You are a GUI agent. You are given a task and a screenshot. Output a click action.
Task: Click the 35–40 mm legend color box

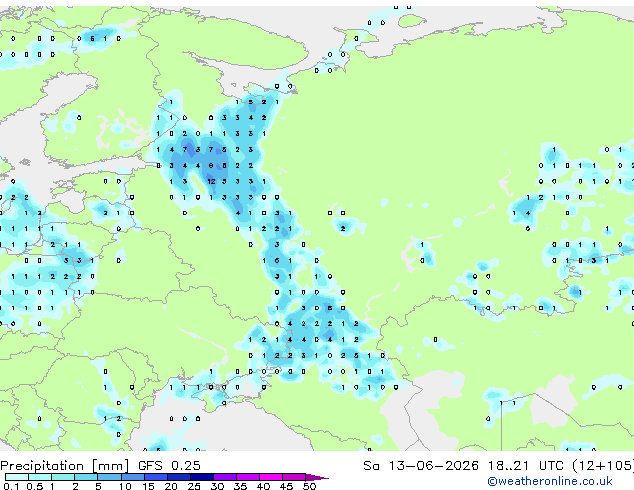248,477
